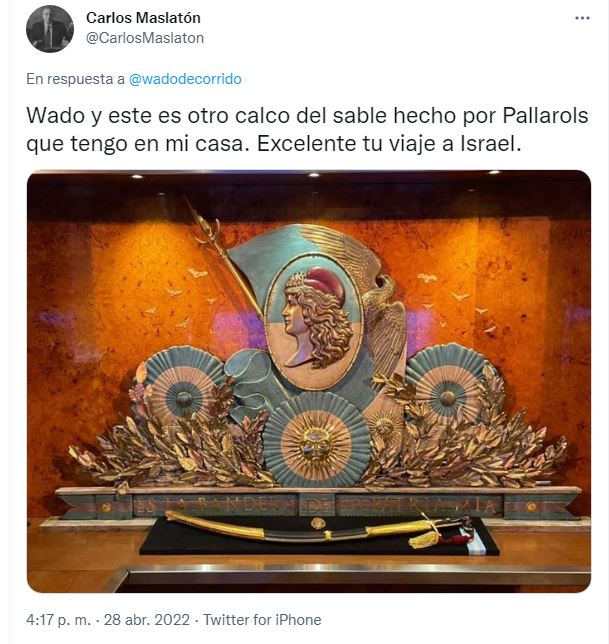Viewport: 609px width, 644px height.
Task: Open the tweet's three-dot more options menu
Action: click(x=582, y=18)
